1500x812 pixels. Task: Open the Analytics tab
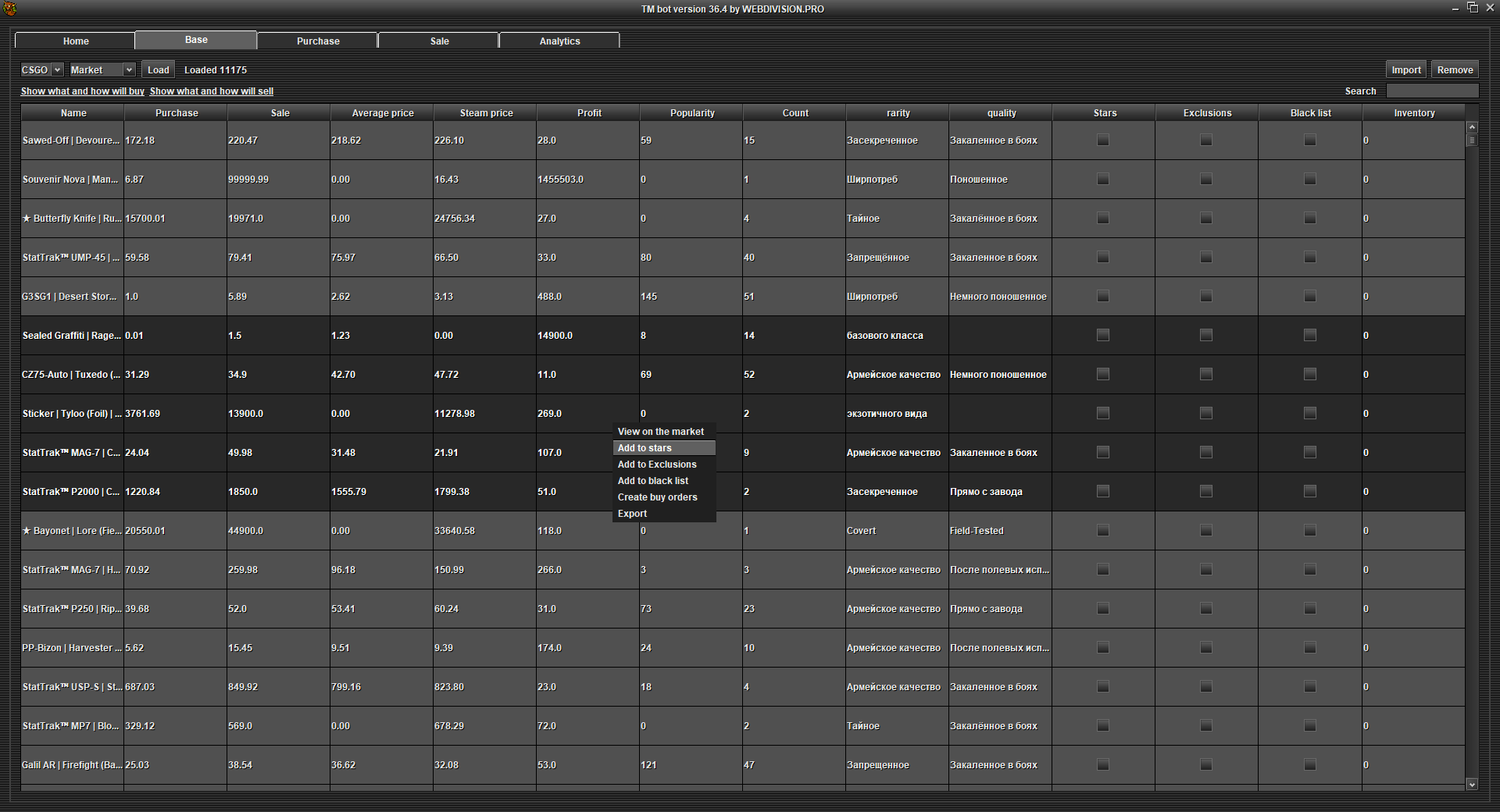pos(559,41)
